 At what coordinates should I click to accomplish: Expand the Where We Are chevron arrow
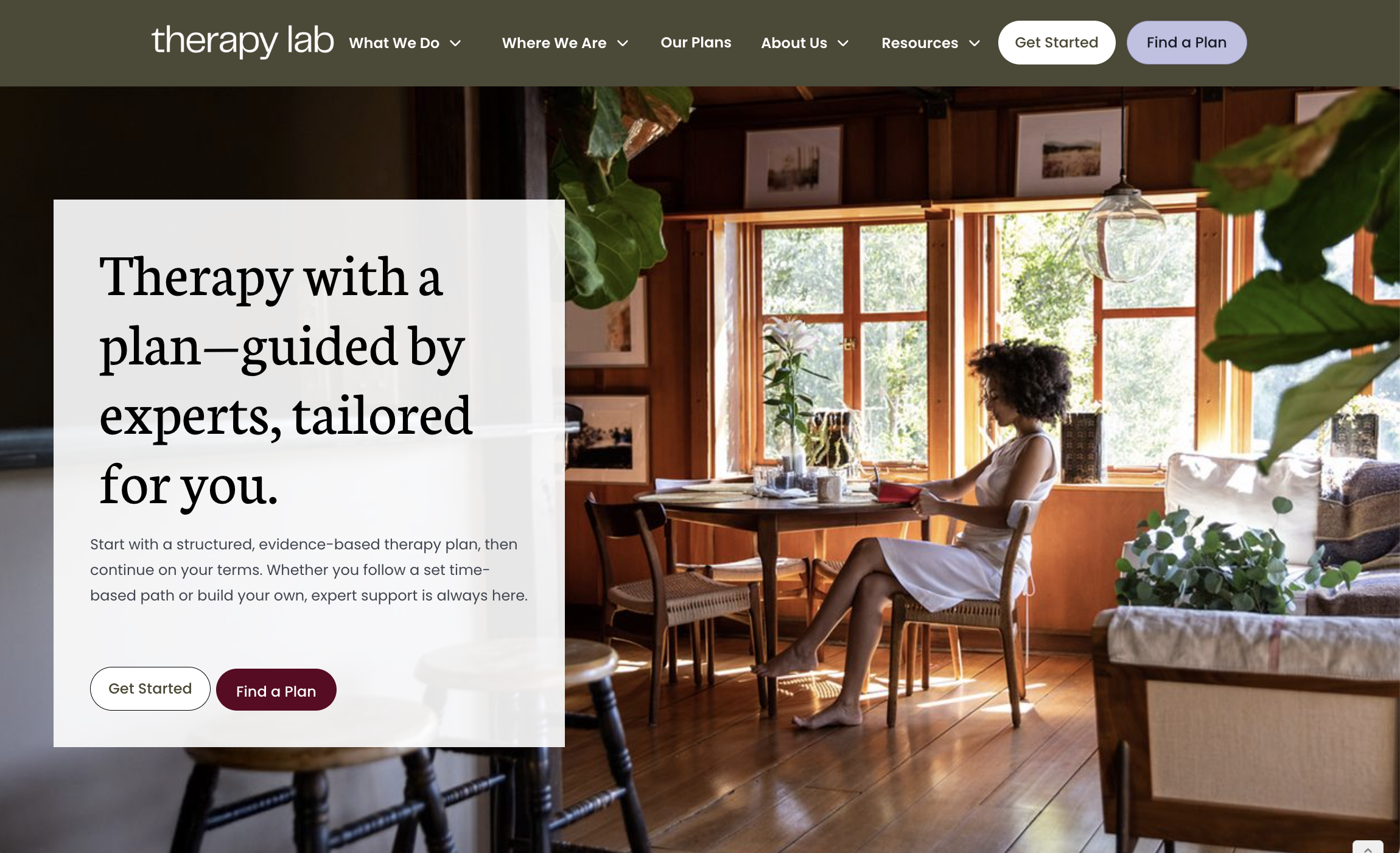tap(623, 43)
